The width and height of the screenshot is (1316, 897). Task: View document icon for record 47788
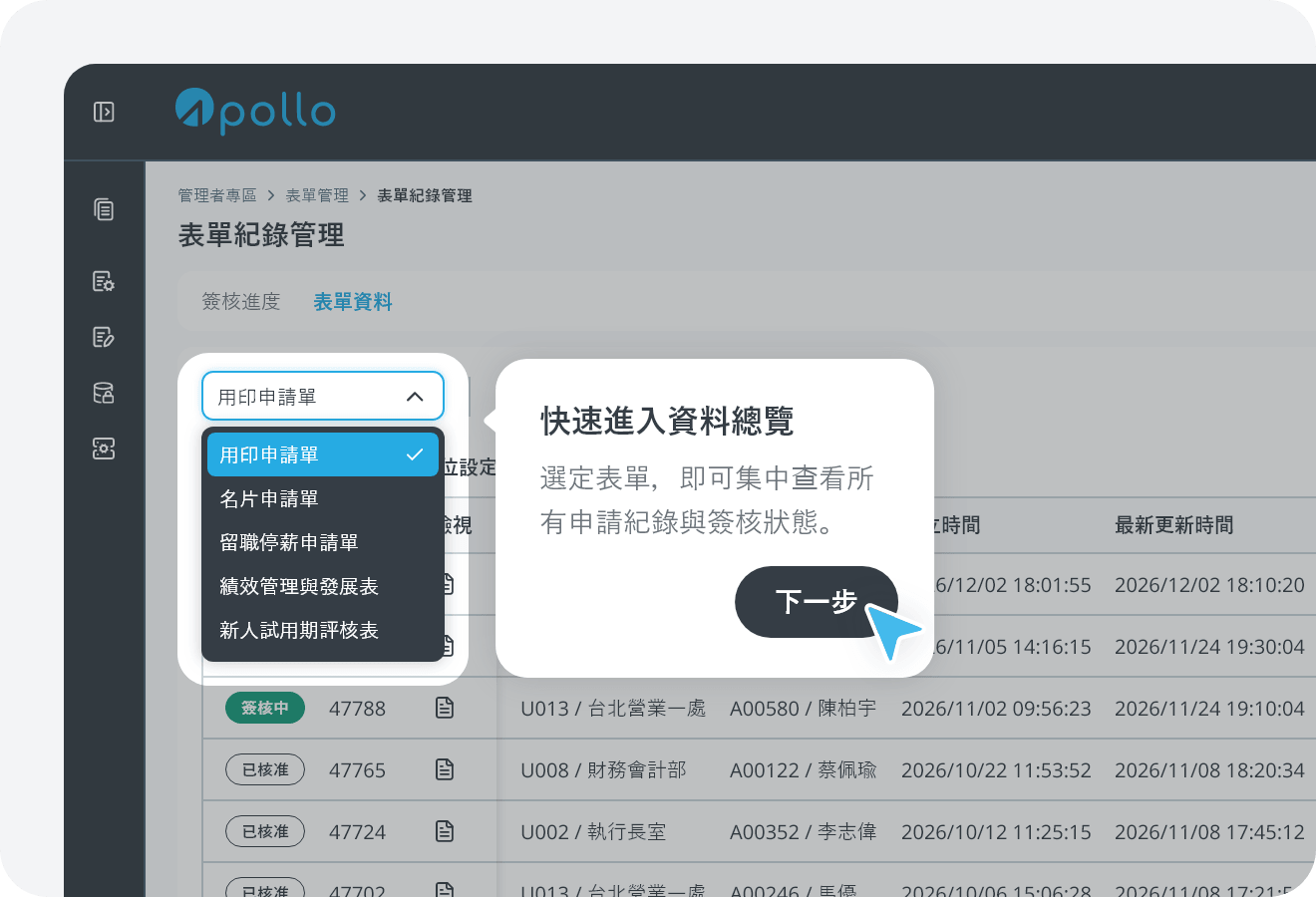[x=445, y=708]
